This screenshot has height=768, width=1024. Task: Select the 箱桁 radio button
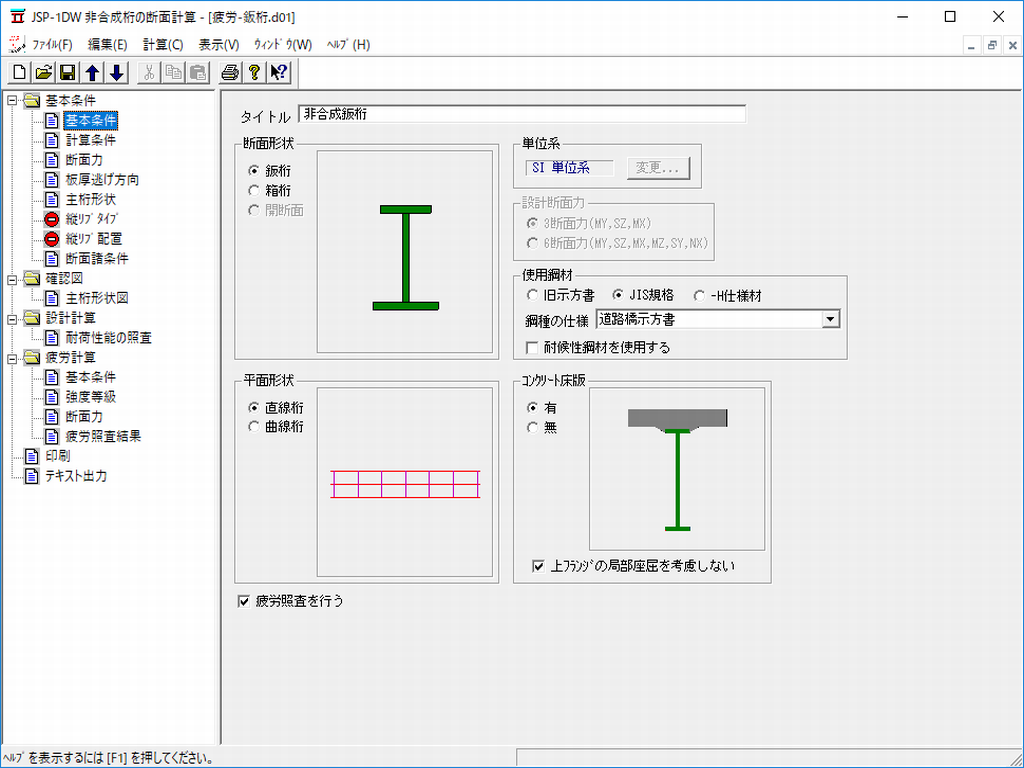[254, 190]
